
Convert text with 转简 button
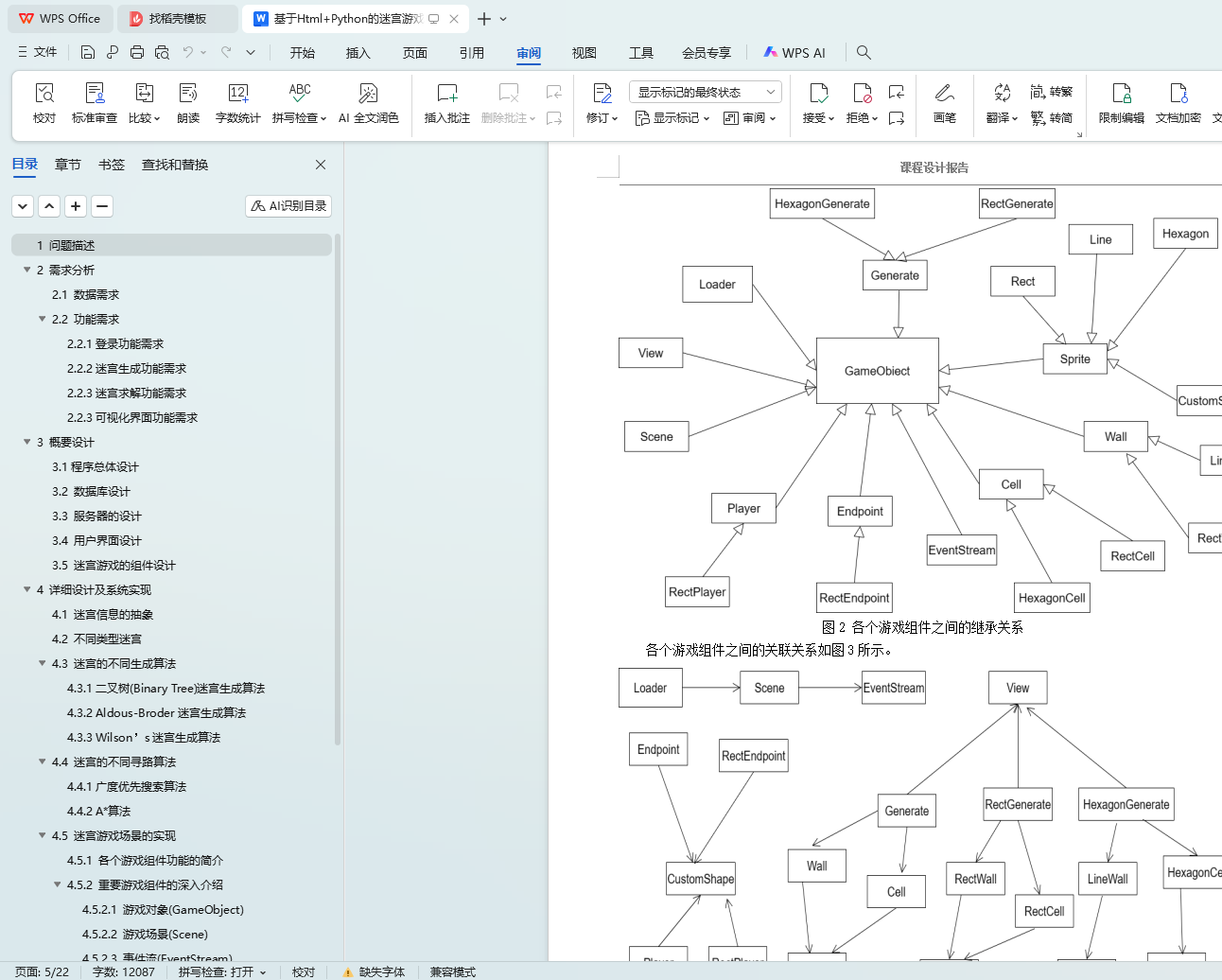click(x=1052, y=118)
